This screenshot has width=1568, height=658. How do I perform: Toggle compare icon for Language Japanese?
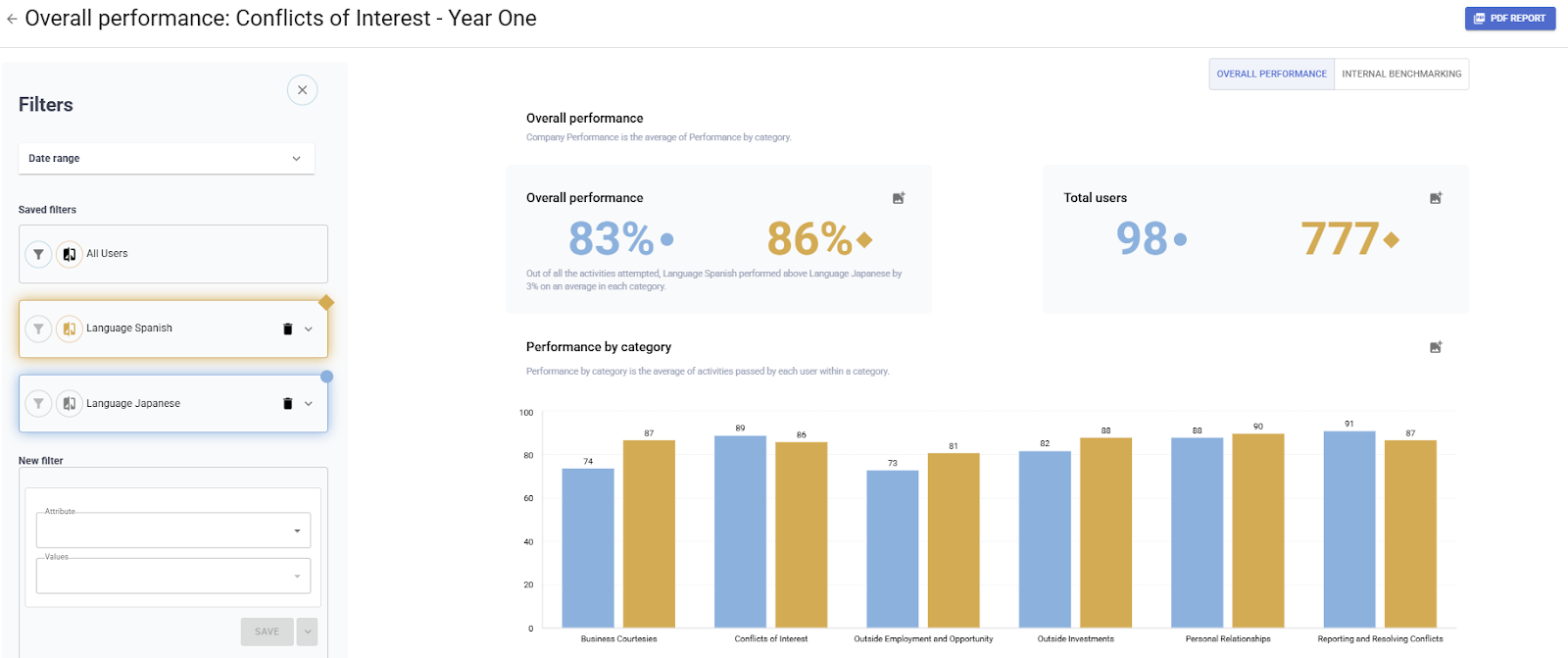click(x=70, y=404)
